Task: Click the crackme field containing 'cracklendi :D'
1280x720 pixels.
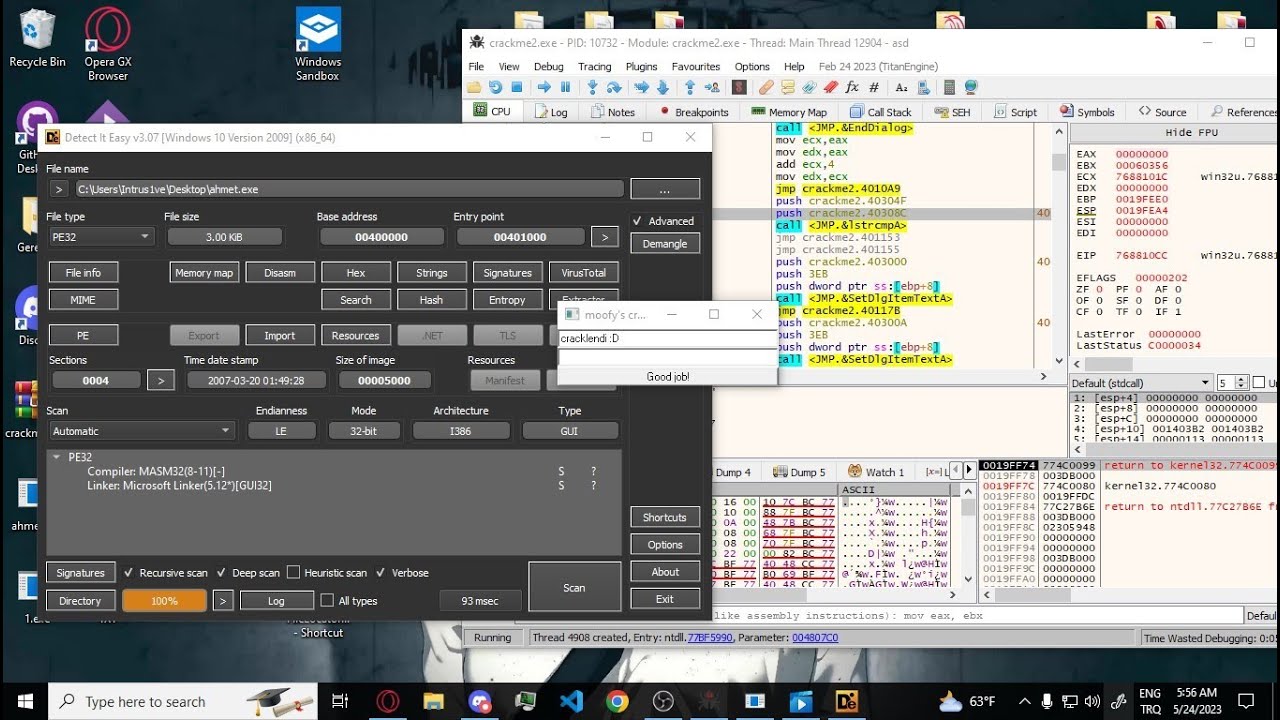Action: (667, 338)
